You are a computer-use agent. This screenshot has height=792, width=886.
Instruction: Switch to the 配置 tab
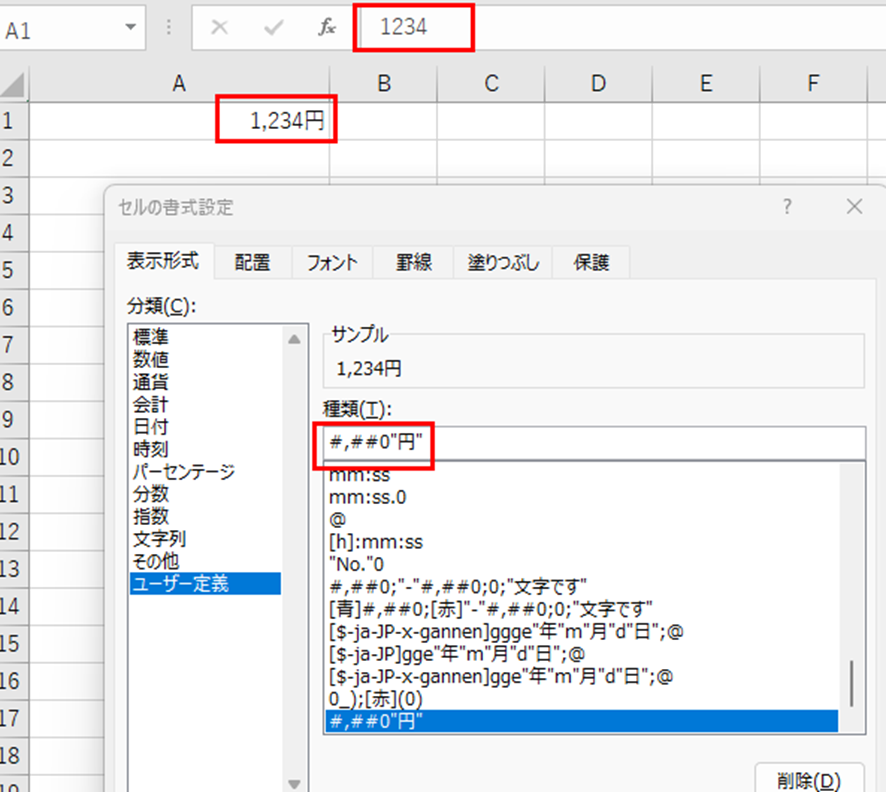click(252, 263)
